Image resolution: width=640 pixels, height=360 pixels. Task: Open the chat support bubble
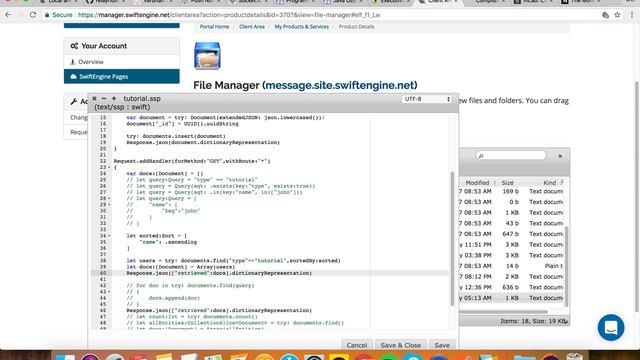coord(611,327)
